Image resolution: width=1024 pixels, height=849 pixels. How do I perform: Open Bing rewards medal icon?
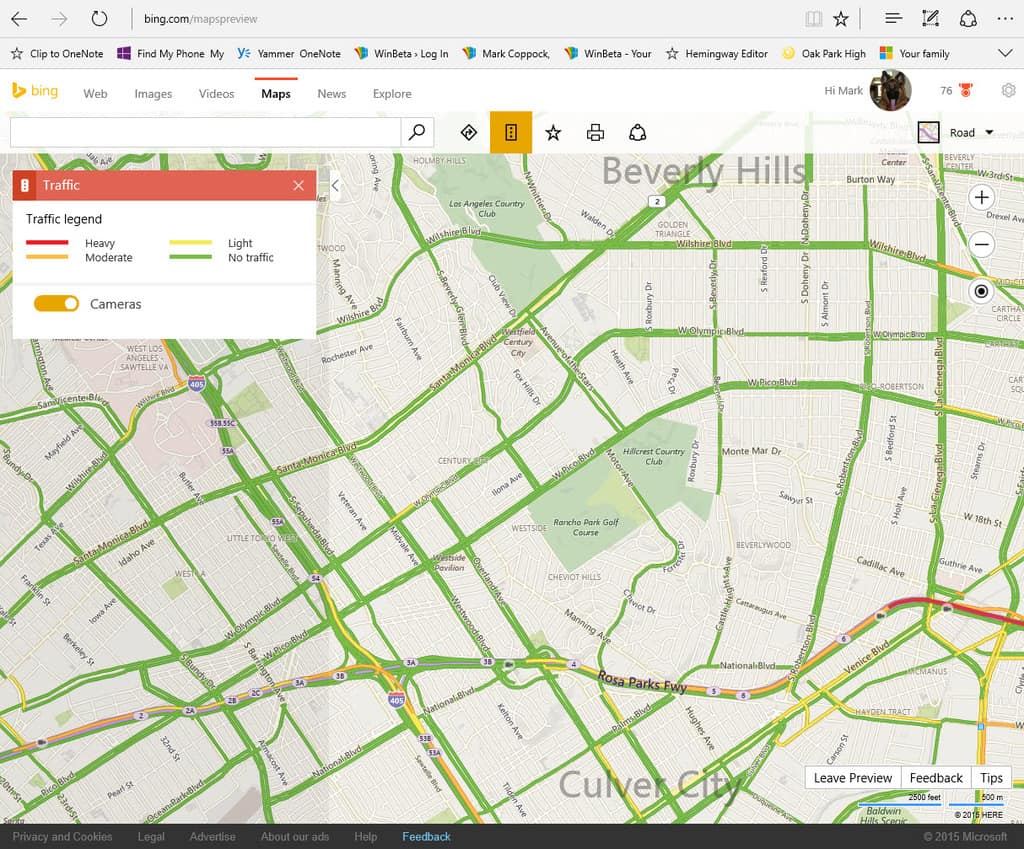coord(965,90)
